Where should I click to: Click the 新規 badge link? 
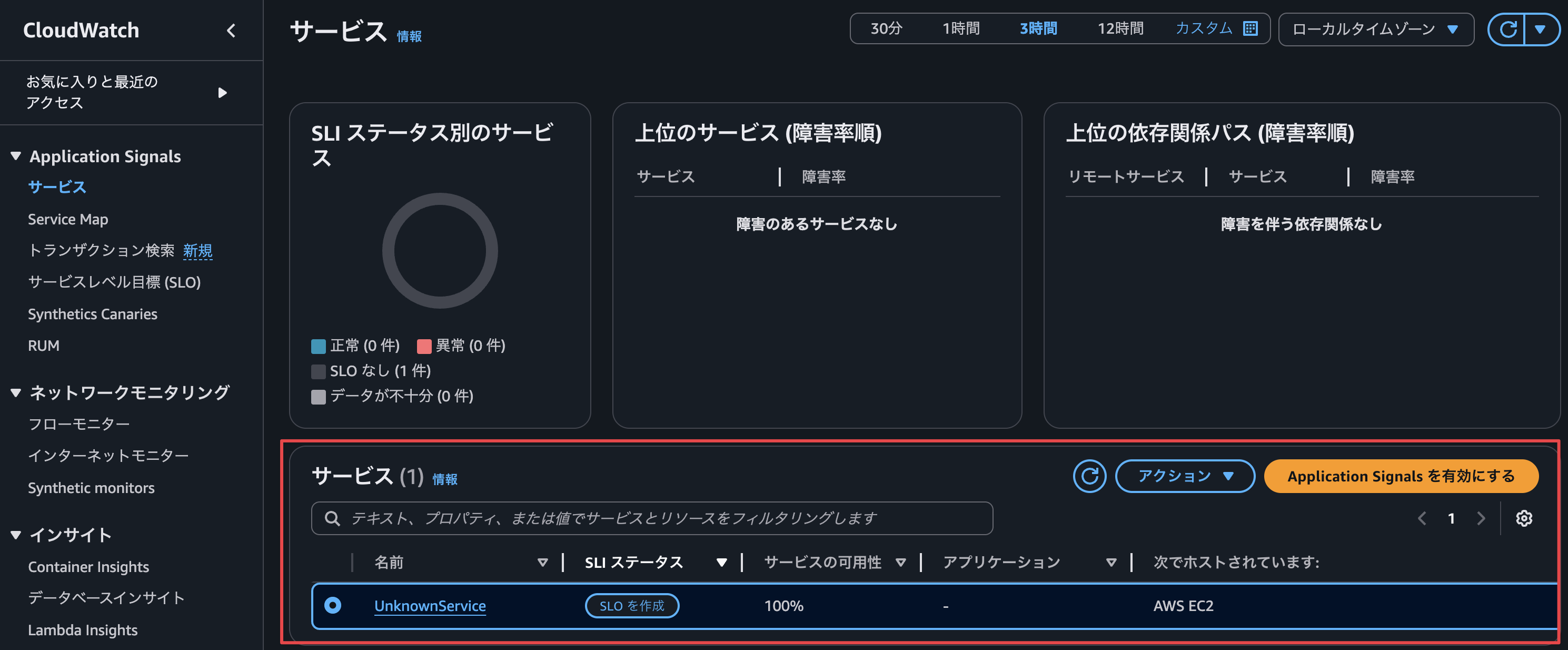click(198, 250)
